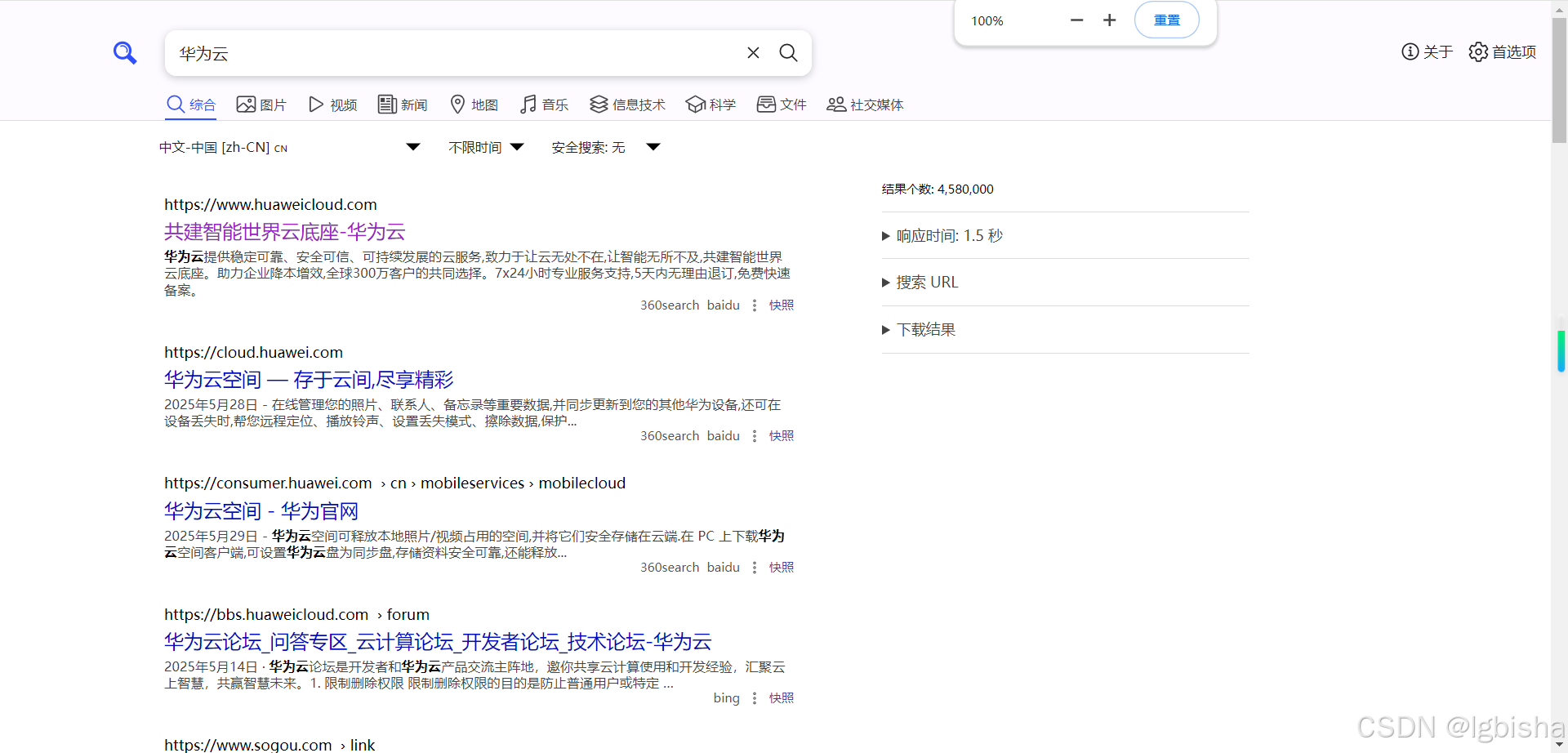Image resolution: width=1568 pixels, height=753 pixels.
Task: Increase zoom with plus button
Action: [x=1109, y=20]
